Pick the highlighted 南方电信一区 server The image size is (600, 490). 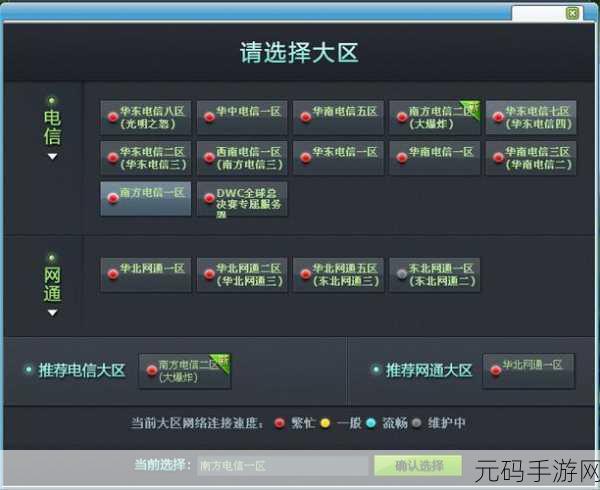(x=146, y=199)
